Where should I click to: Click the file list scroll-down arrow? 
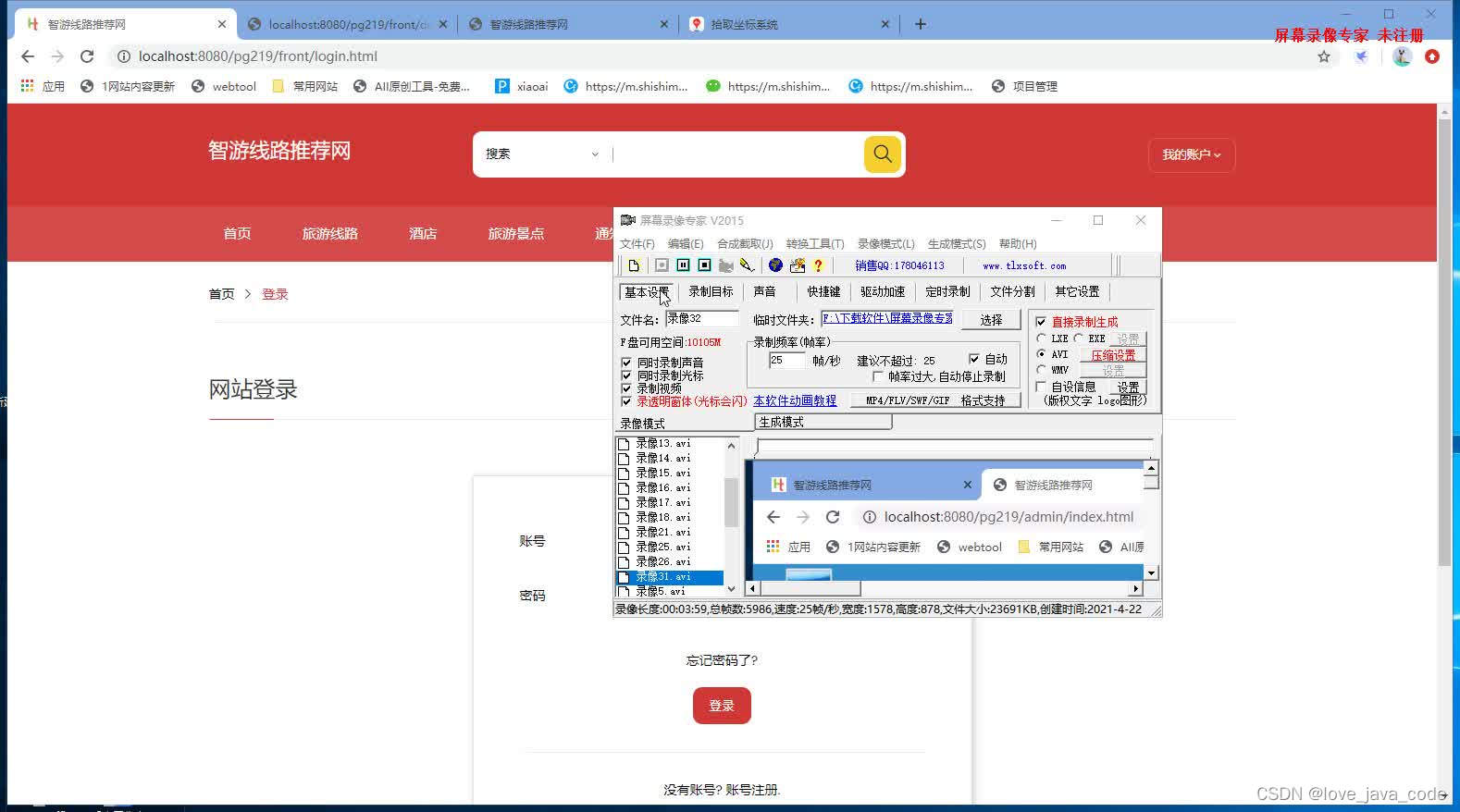point(731,588)
